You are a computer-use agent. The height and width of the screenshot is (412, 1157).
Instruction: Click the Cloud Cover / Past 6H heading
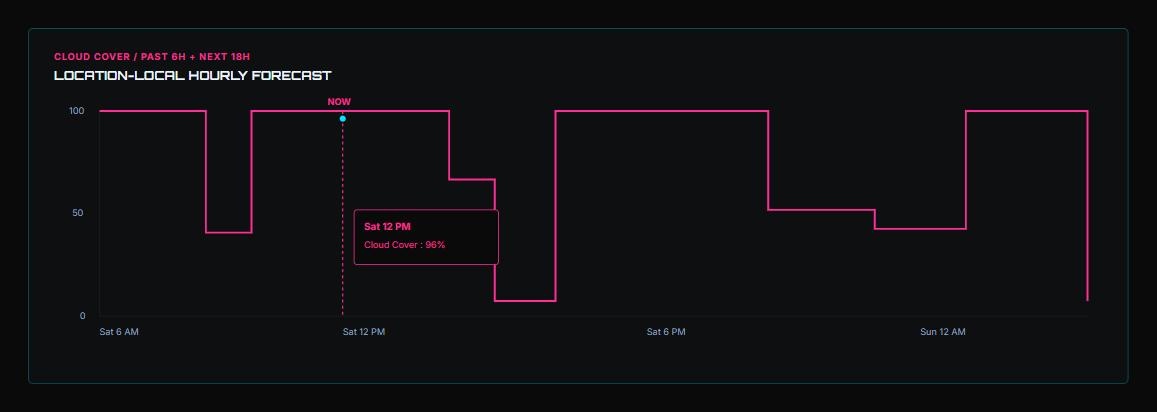[157, 56]
